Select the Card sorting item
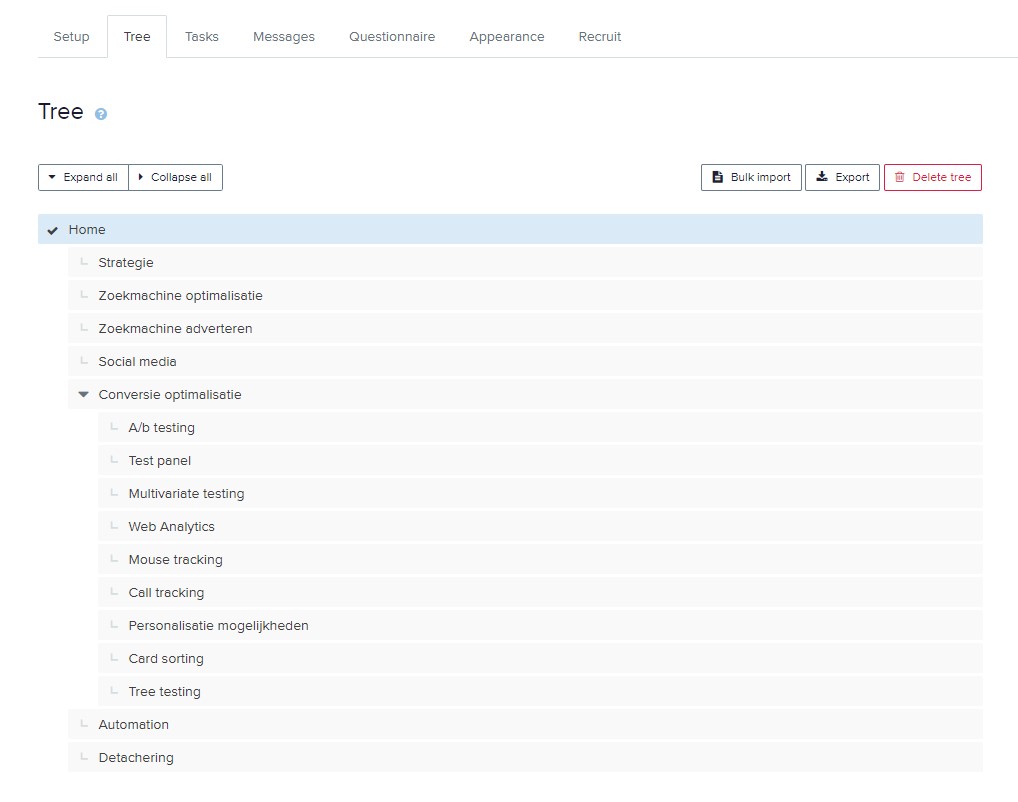The image size is (1018, 802). click(165, 659)
